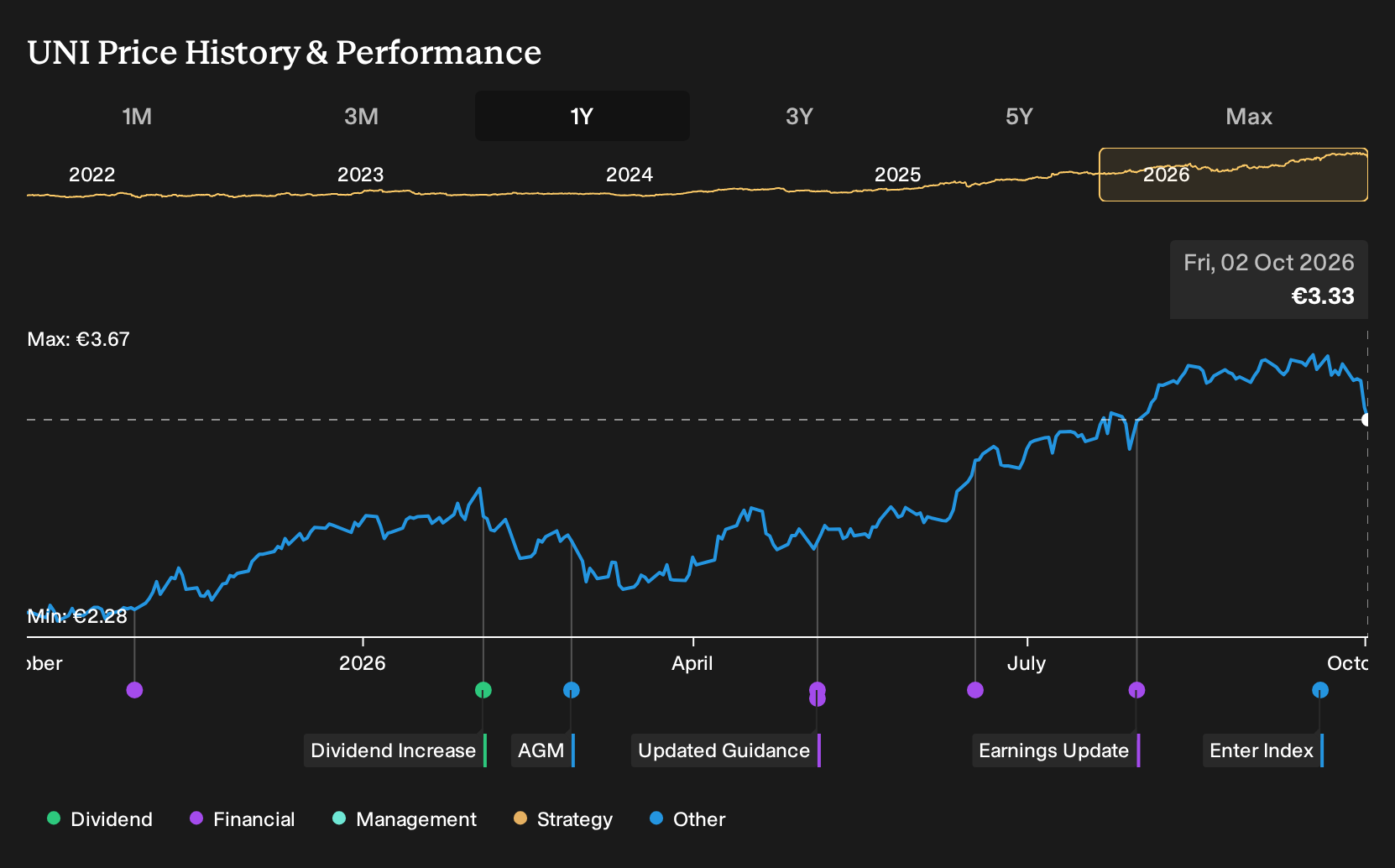Click the blue AGM event dot

[x=572, y=690]
